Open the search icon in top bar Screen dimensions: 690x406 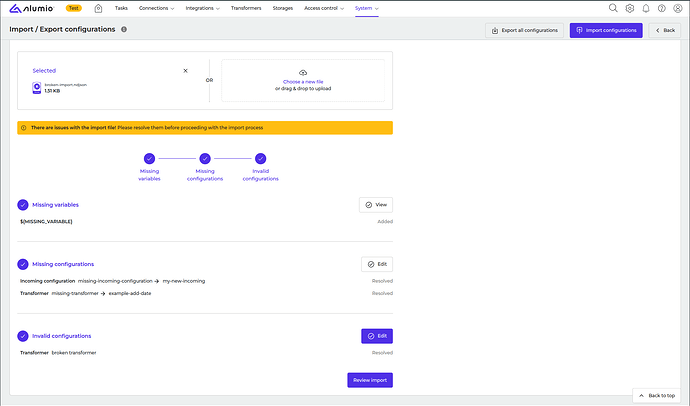point(613,8)
